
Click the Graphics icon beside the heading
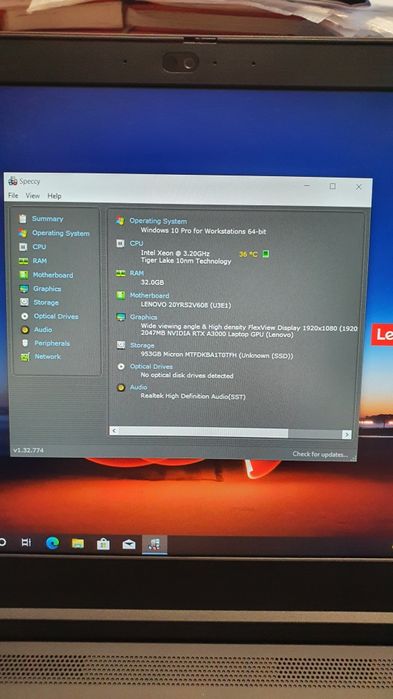[x=121, y=317]
